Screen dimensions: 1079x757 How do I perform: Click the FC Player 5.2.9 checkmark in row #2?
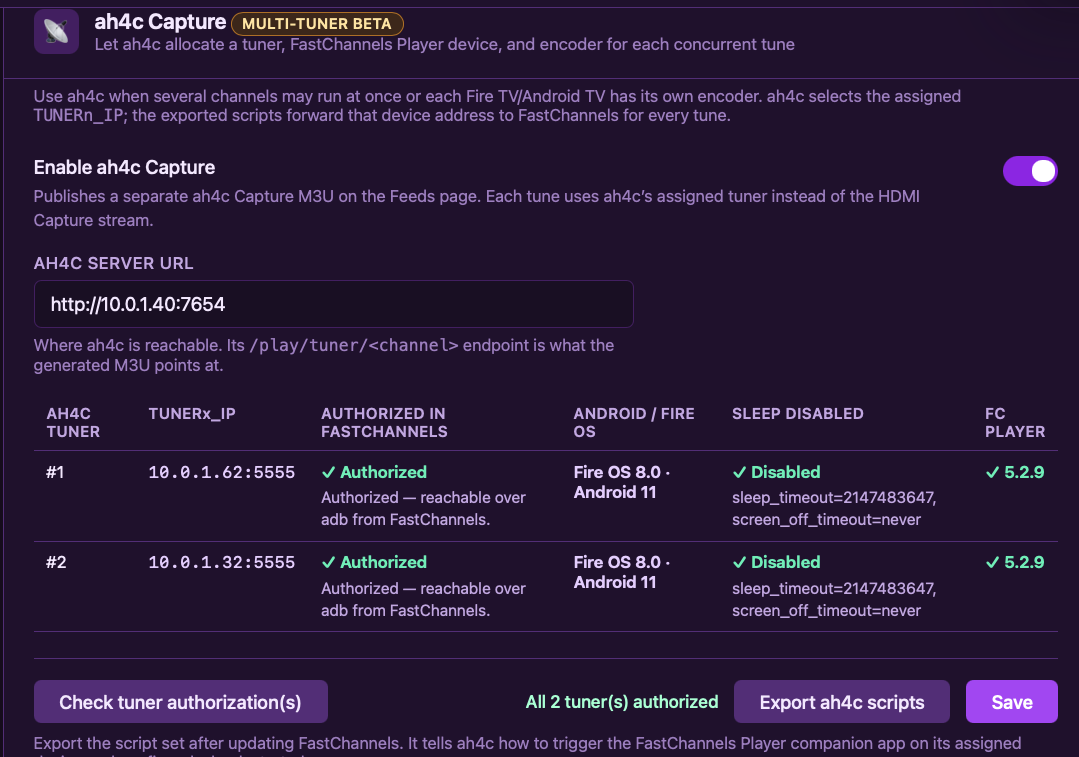pyautogui.click(x=992, y=562)
